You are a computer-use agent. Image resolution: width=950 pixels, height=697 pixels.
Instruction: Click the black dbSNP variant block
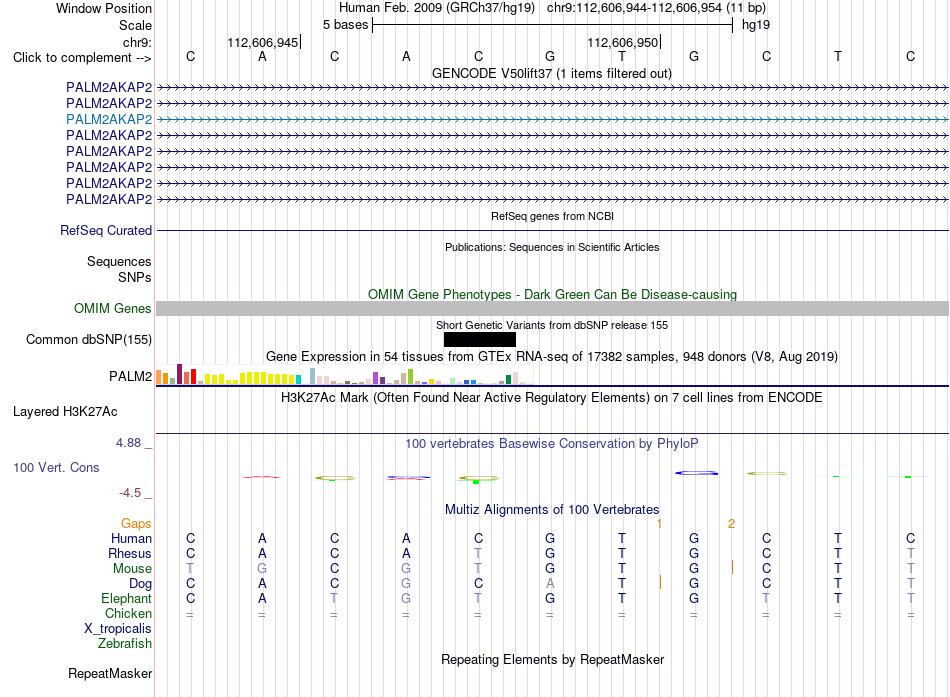pos(480,339)
